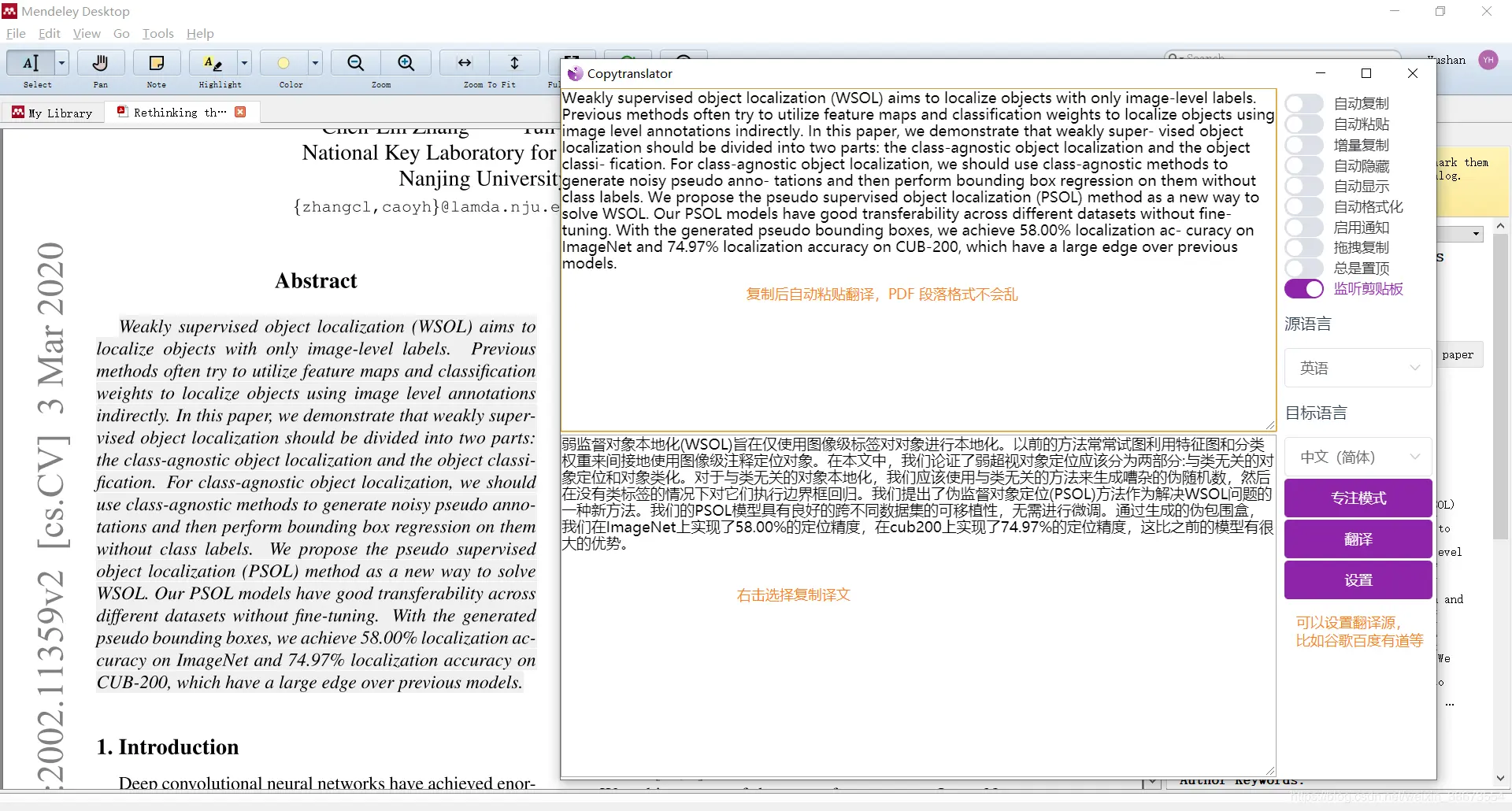Choose the Note tool
Screen dimensions: 1512x811
(x=157, y=63)
